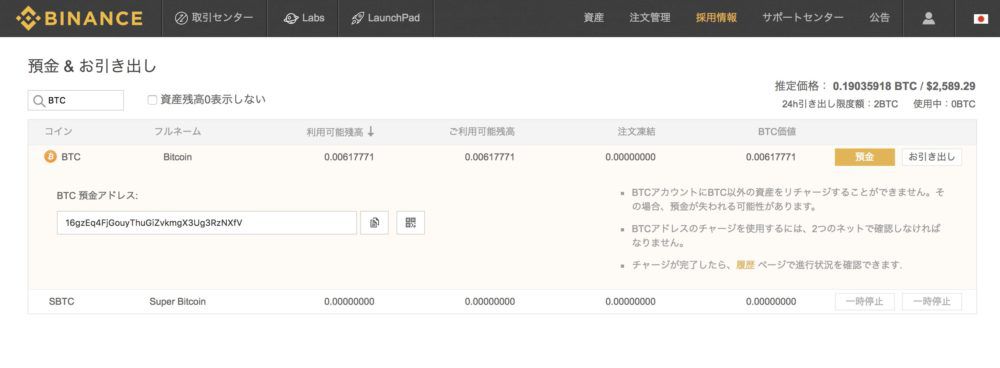1000x368 pixels.
Task: Click the coin search field containing BTC
Action: coord(75,101)
